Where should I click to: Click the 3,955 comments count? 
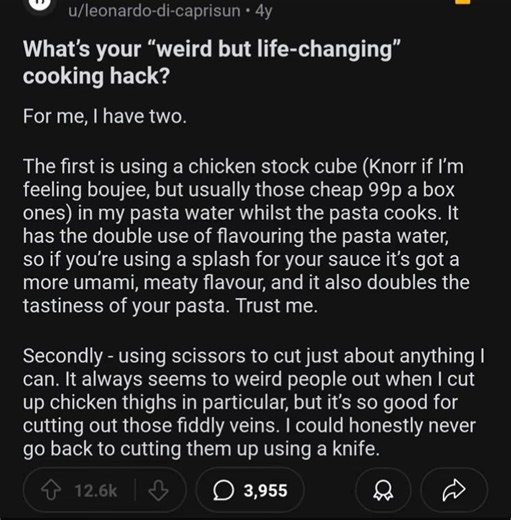pos(265,491)
